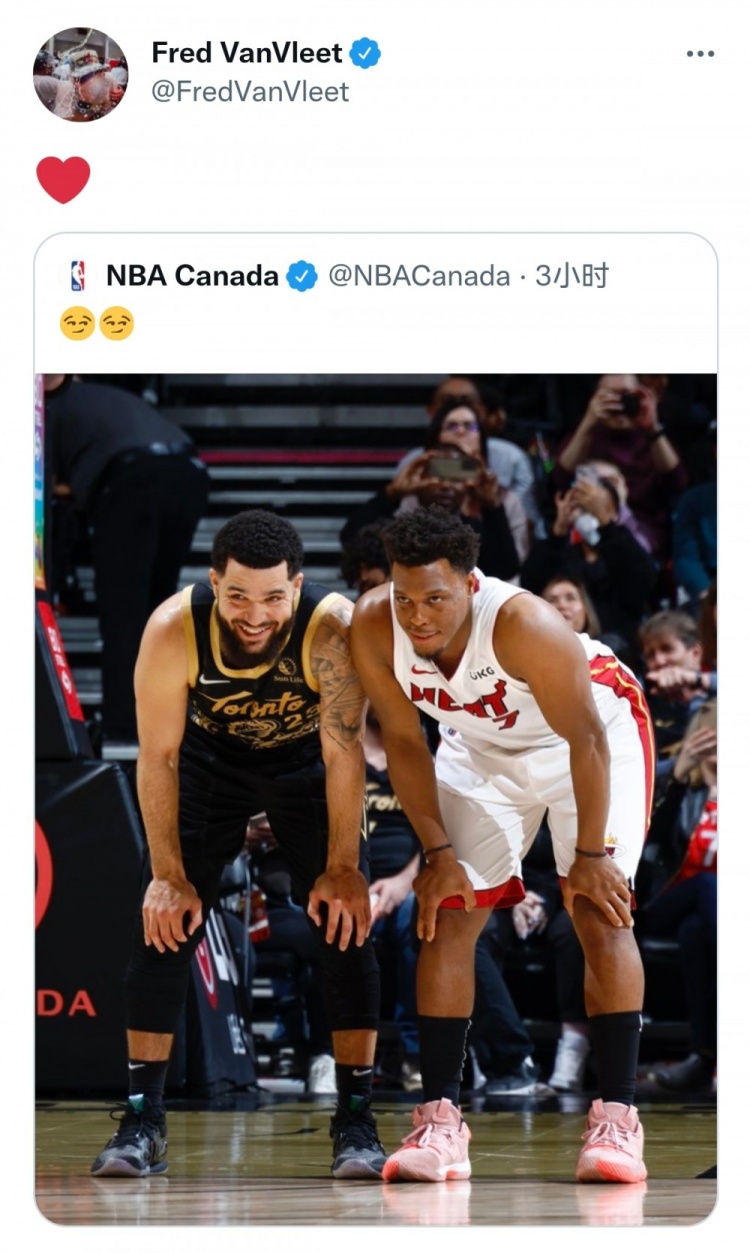The height and width of the screenshot is (1253, 750).
Task: Click the pink sneakers in the photo
Action: (x=515, y=1141)
